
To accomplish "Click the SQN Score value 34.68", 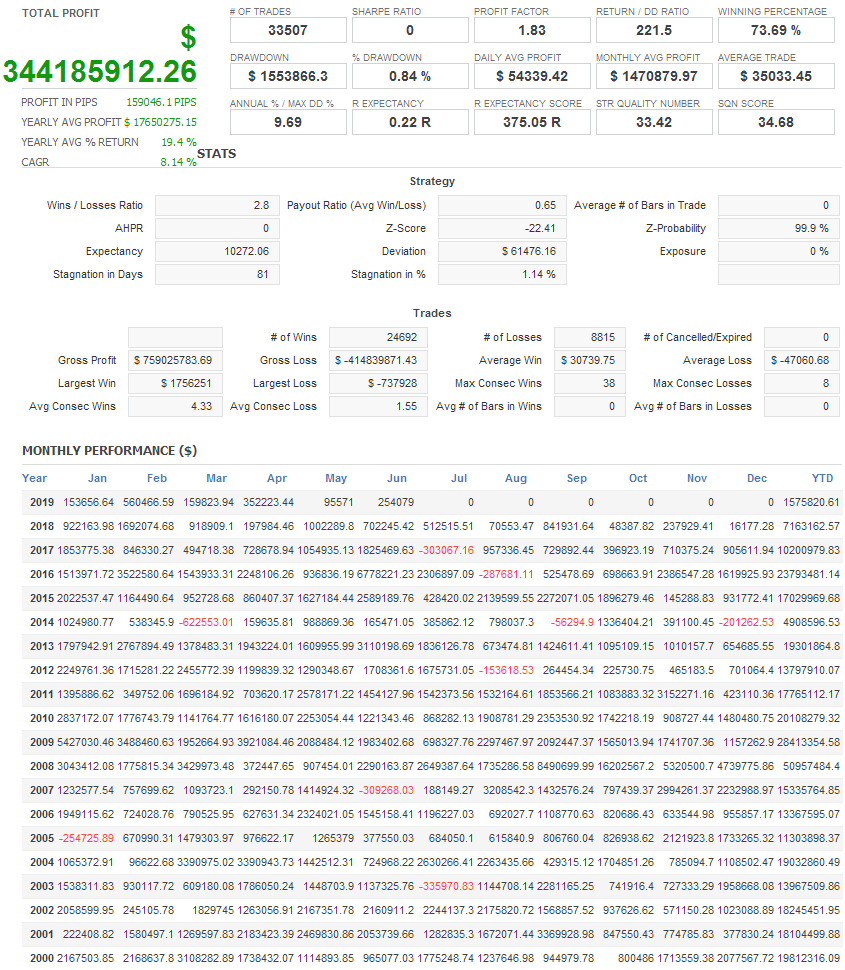I will (776, 122).
